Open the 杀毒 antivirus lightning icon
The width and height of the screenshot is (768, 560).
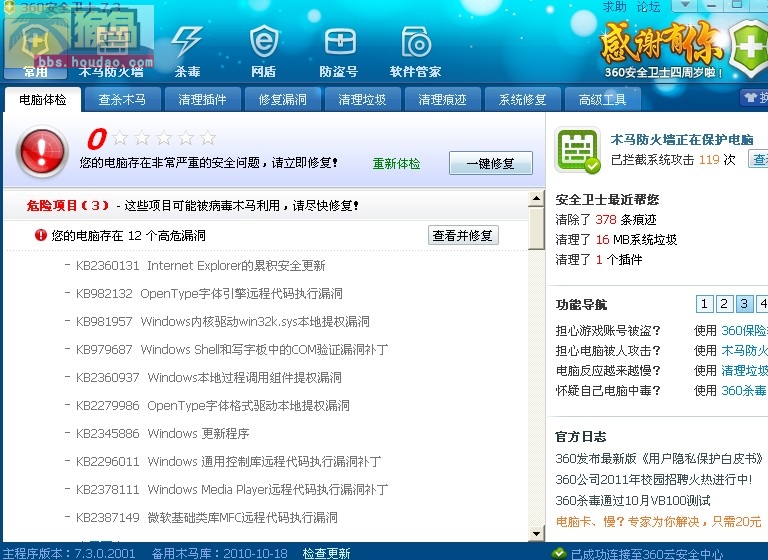tap(187, 50)
